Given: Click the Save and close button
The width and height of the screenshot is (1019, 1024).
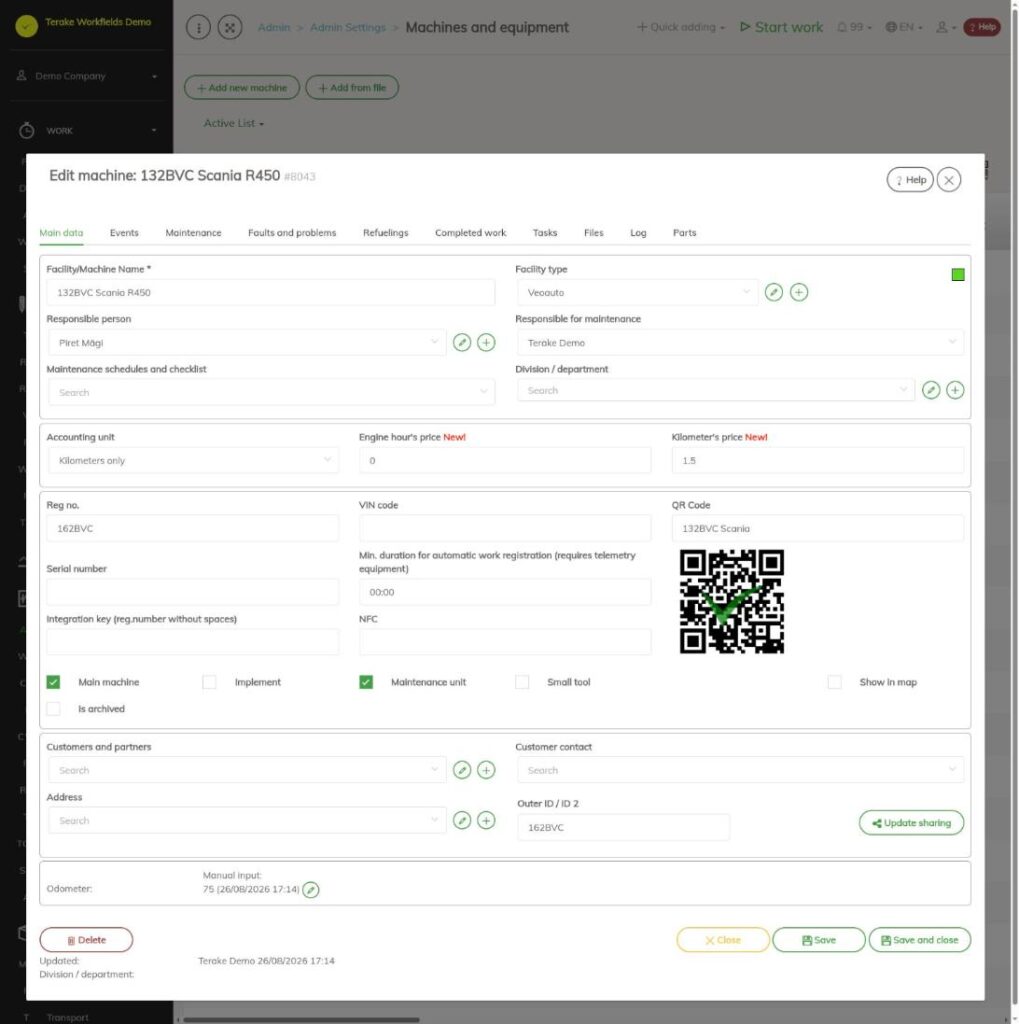Looking at the screenshot, I should 920,940.
